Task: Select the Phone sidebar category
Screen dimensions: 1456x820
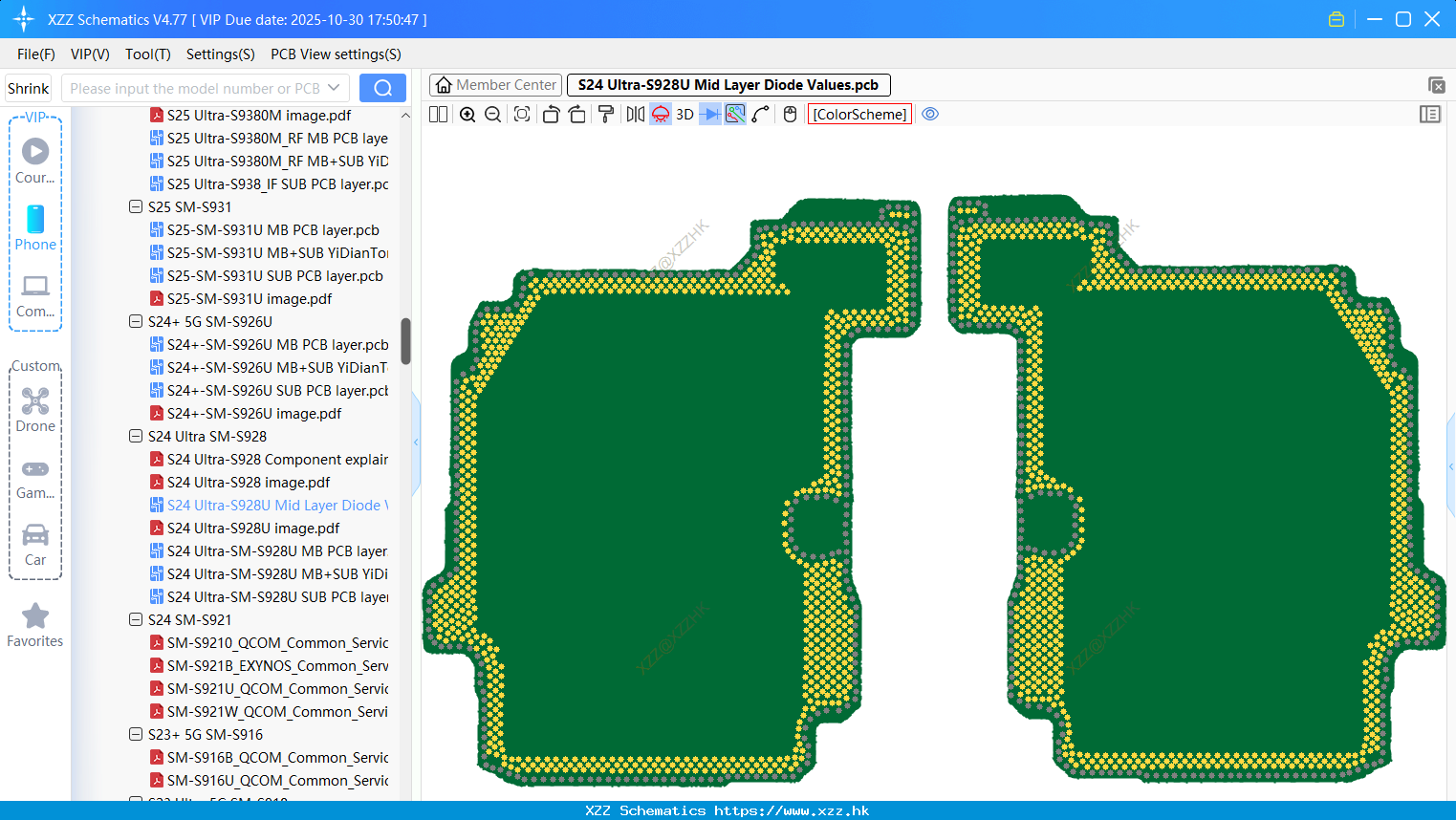Action: pyautogui.click(x=35, y=228)
